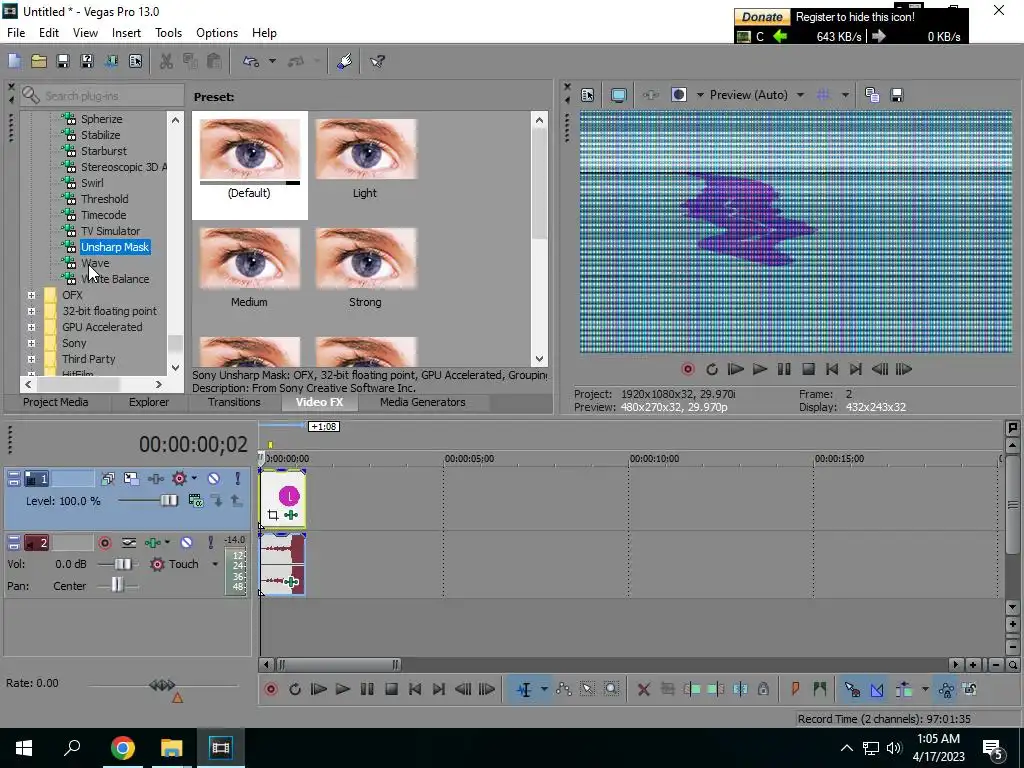Image resolution: width=1024 pixels, height=768 pixels.
Task: Expand the OFX folder in the plug-in tree
Action: pos(31,295)
